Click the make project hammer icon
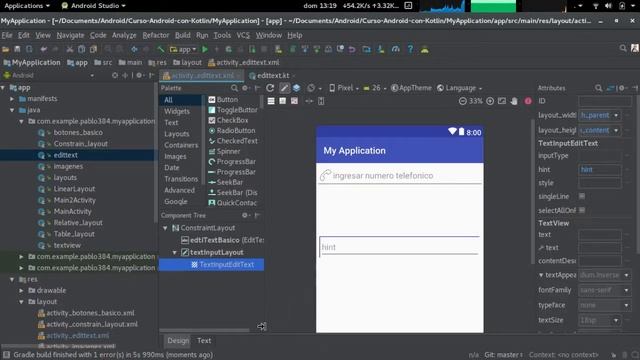 (160, 49)
